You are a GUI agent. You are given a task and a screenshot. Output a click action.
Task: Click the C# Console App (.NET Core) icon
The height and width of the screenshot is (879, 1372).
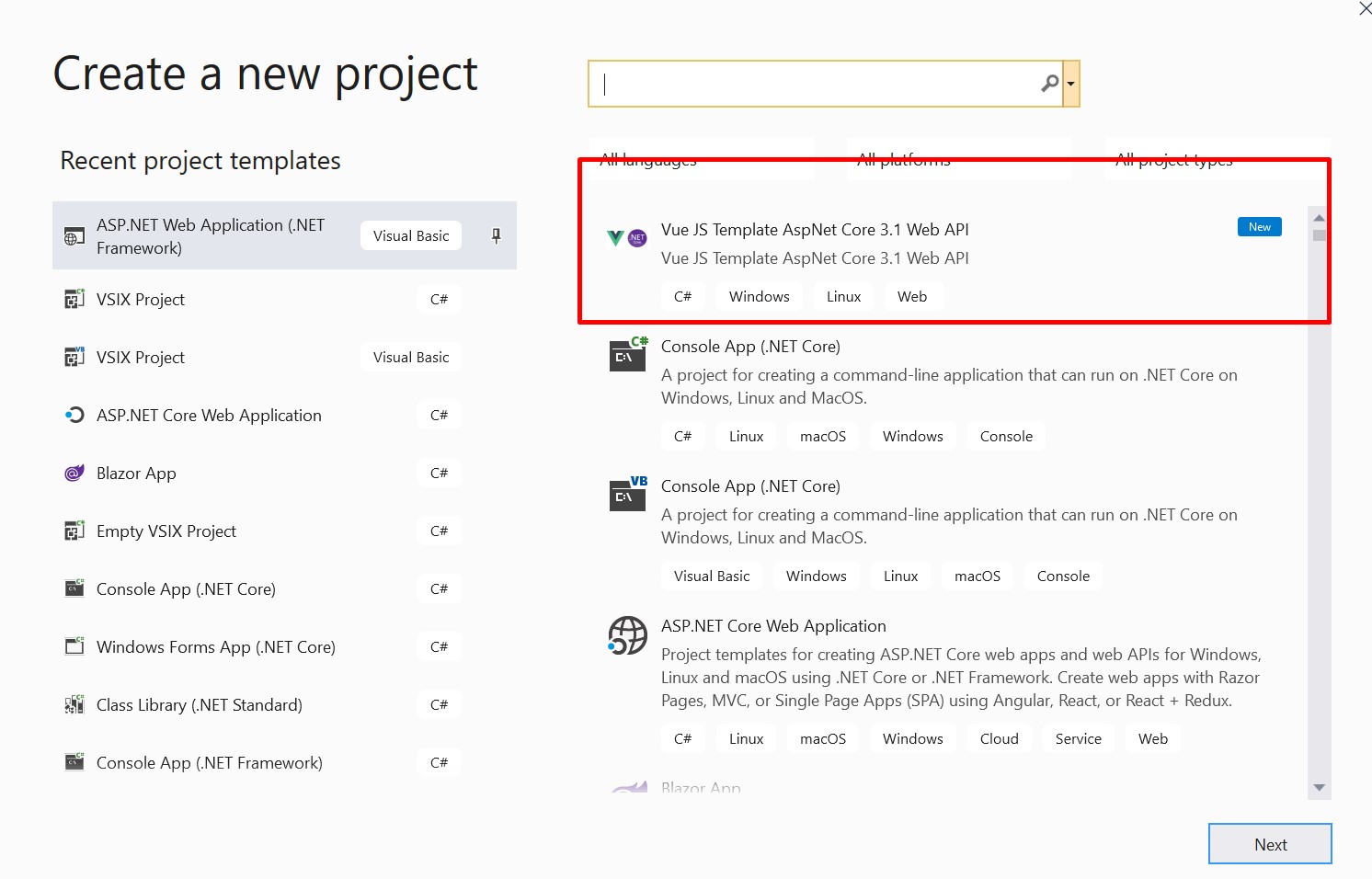click(x=628, y=354)
